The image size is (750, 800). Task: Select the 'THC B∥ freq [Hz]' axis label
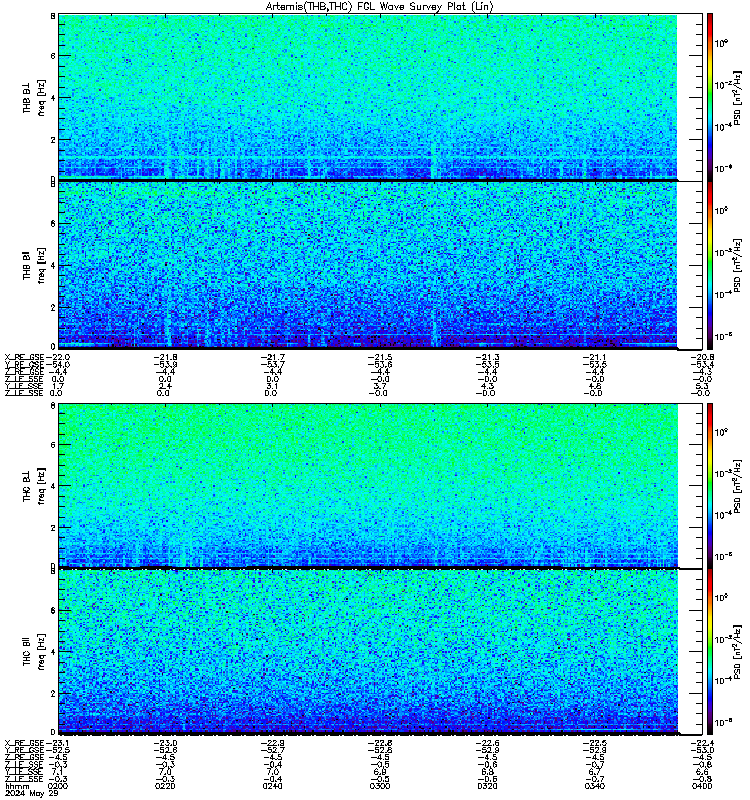pos(34,652)
